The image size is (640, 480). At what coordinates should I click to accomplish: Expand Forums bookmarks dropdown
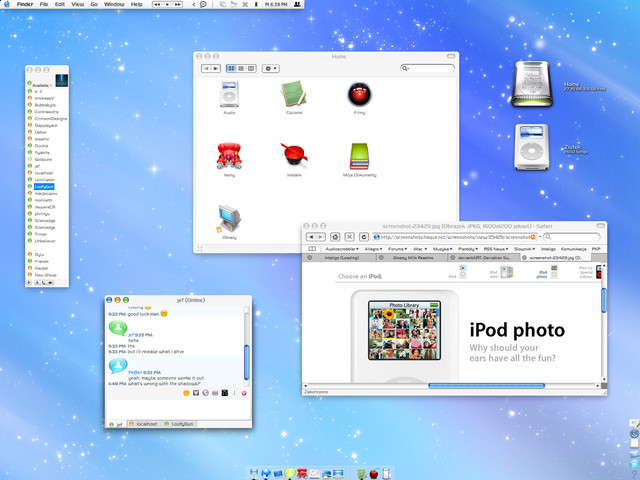(x=398, y=249)
